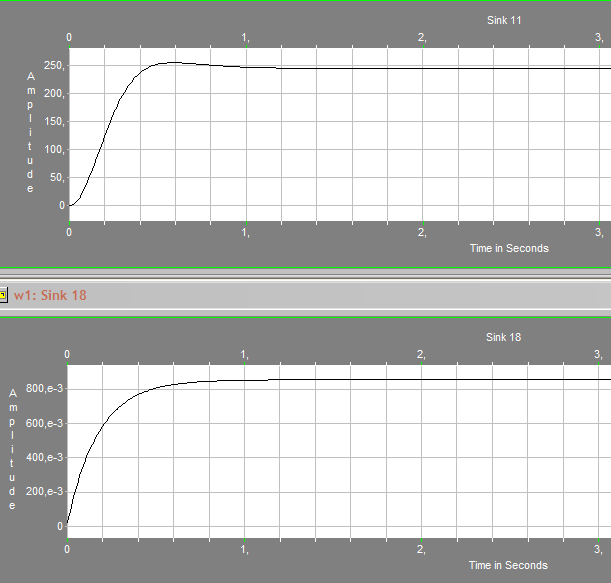Click the 200 amplitude value on Sink 11 plot

pyautogui.click(x=54, y=94)
